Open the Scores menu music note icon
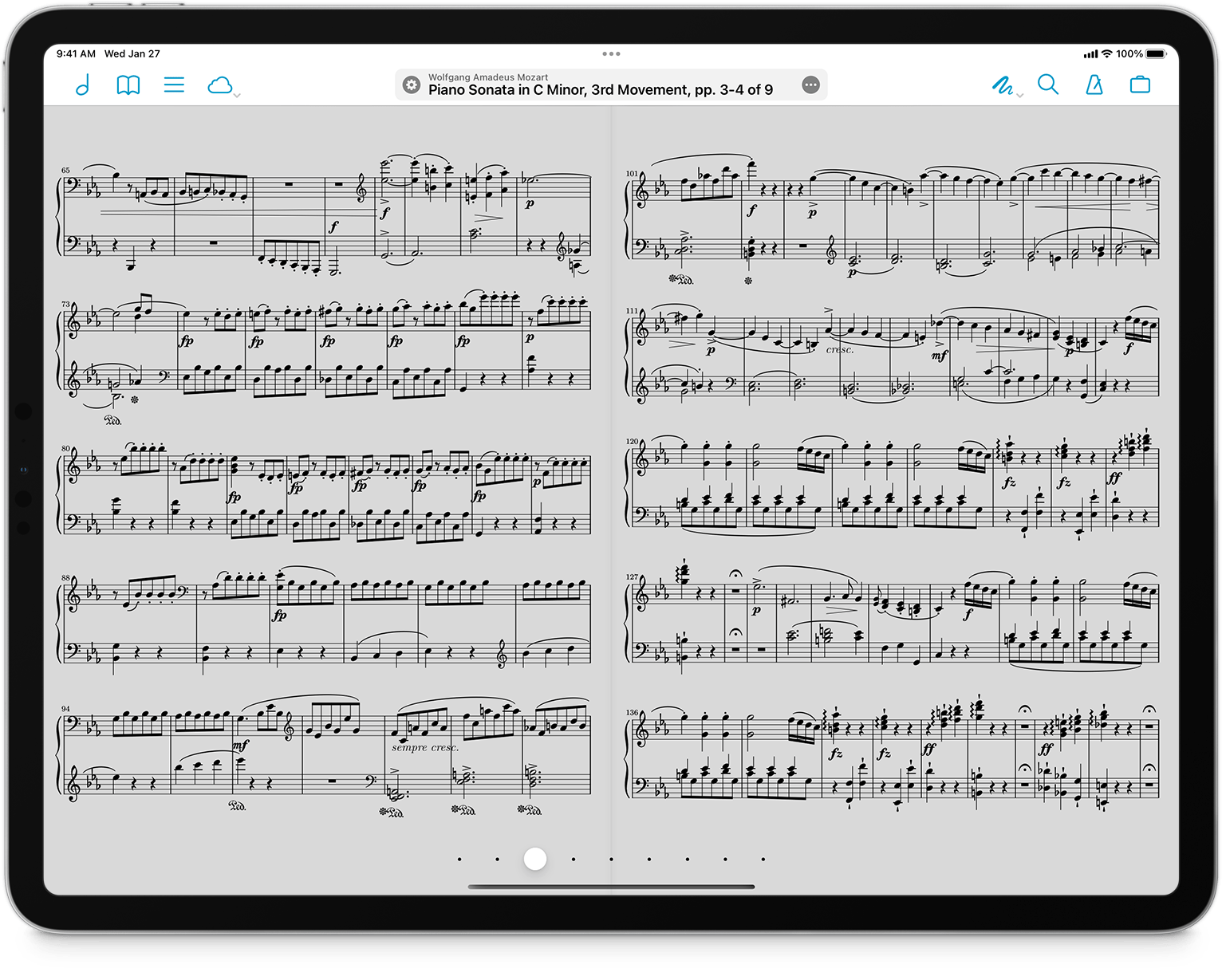The image size is (1222, 980). click(83, 85)
